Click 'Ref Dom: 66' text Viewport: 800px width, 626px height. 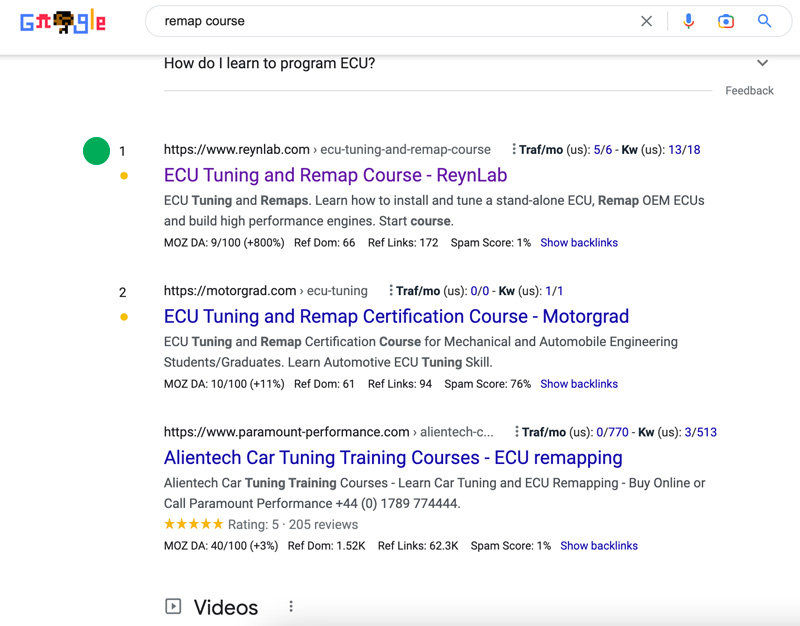pos(324,243)
